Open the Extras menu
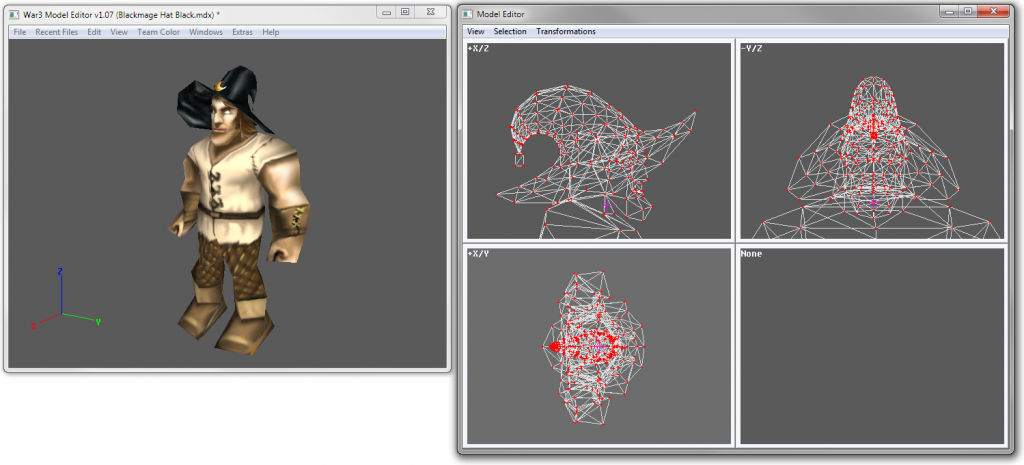The height and width of the screenshot is (465, 1024). [242, 32]
